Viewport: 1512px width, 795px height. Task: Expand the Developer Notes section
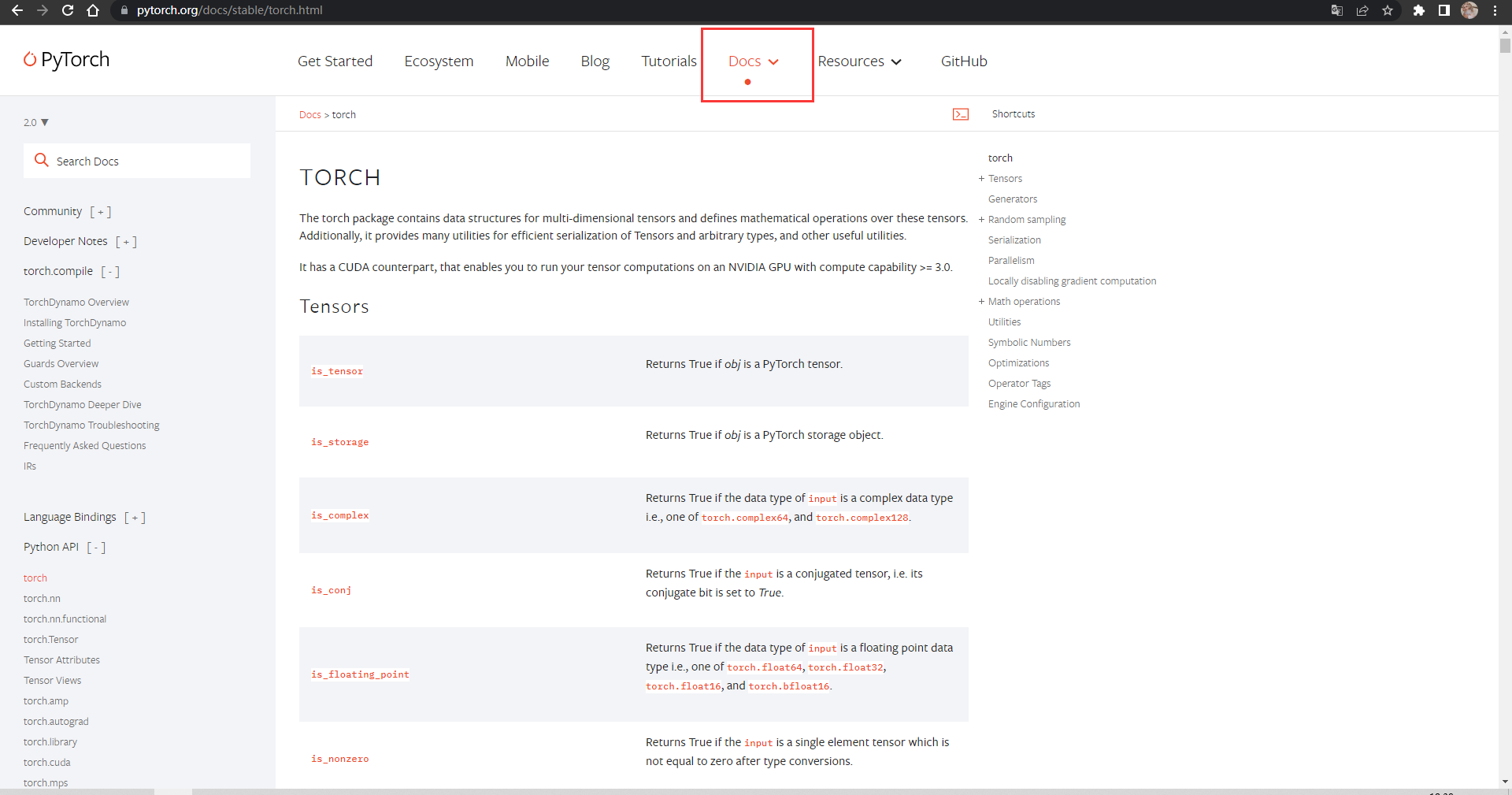(x=126, y=242)
